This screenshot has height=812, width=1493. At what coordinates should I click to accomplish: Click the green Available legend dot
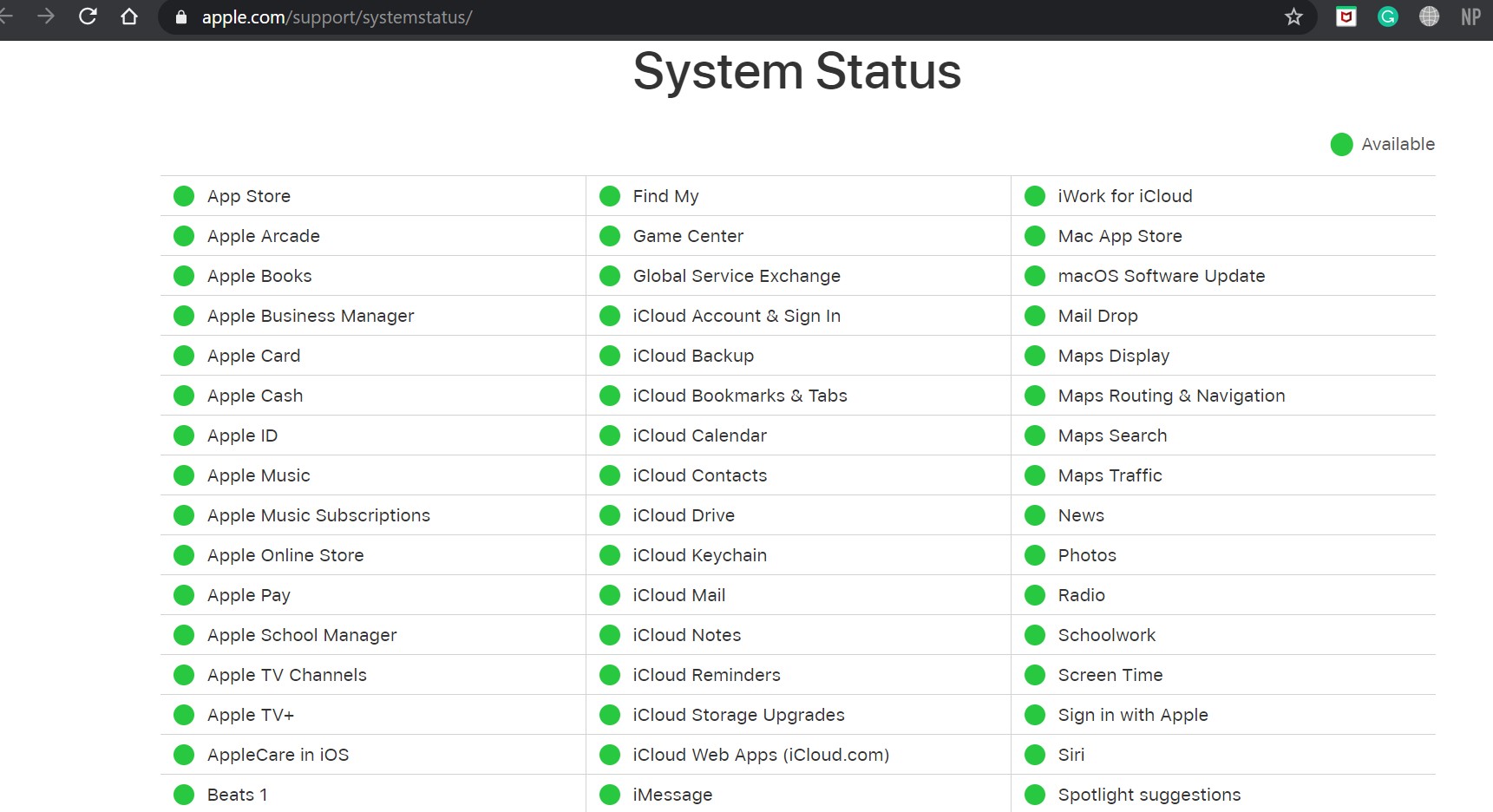point(1342,145)
